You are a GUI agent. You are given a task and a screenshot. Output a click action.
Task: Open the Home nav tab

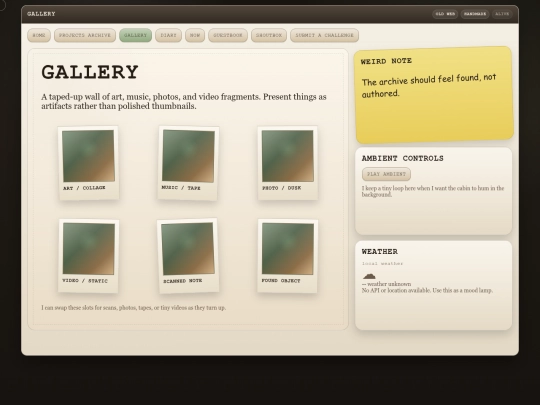39,35
